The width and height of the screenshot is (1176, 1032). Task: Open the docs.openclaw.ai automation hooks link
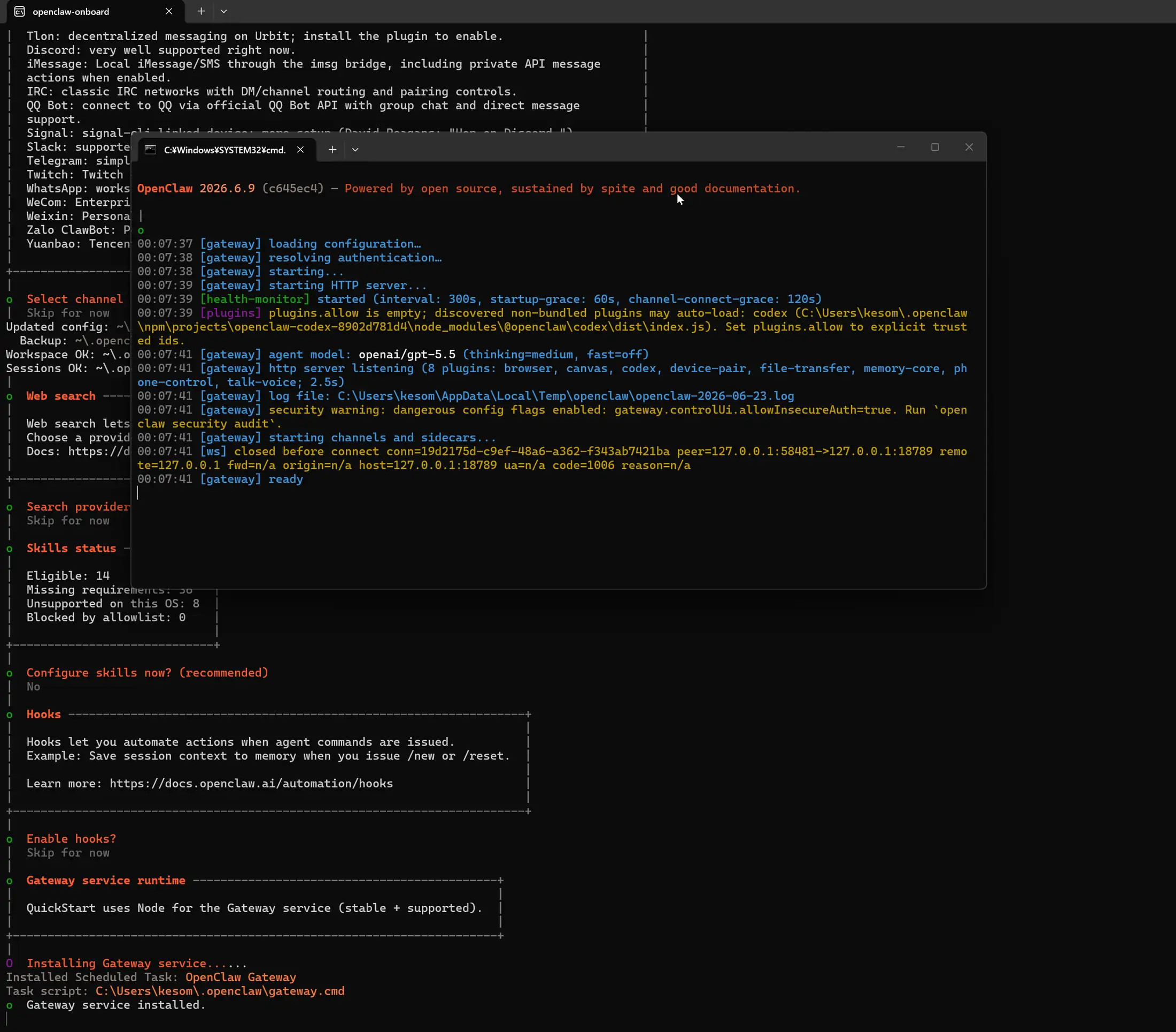click(251, 783)
